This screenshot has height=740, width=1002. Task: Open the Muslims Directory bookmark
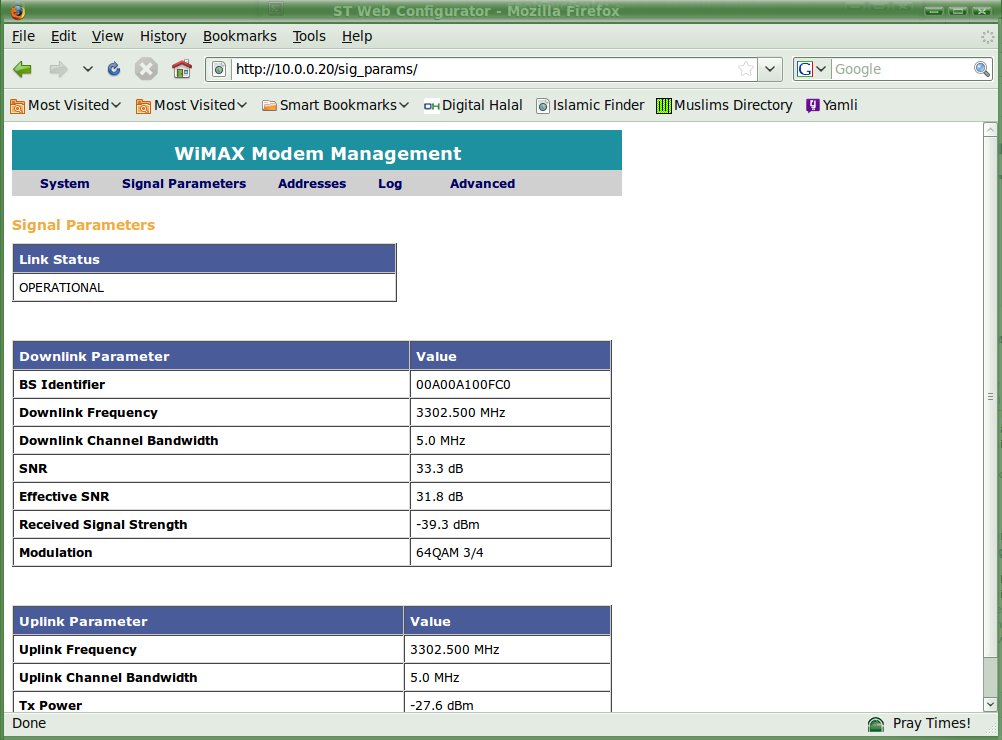(733, 105)
